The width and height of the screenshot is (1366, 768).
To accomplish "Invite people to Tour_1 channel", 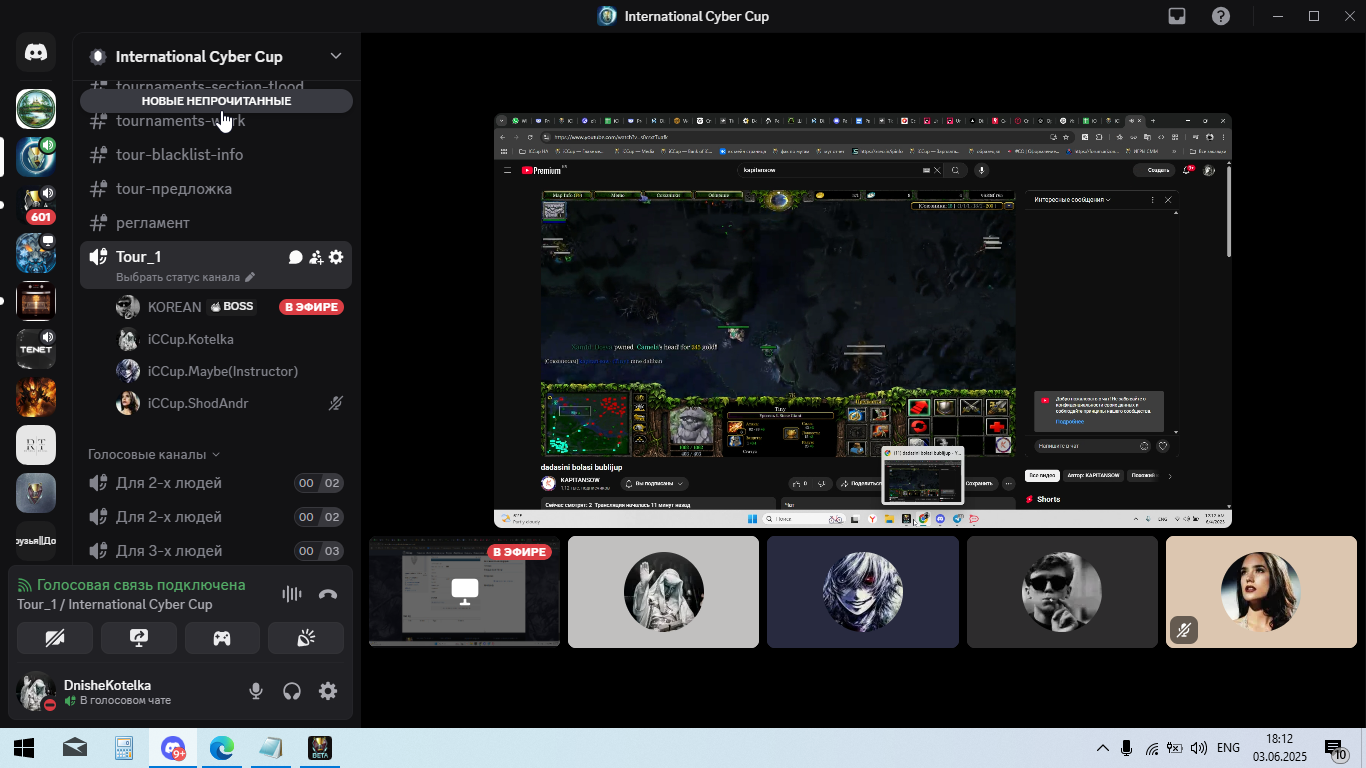I will click(316, 257).
